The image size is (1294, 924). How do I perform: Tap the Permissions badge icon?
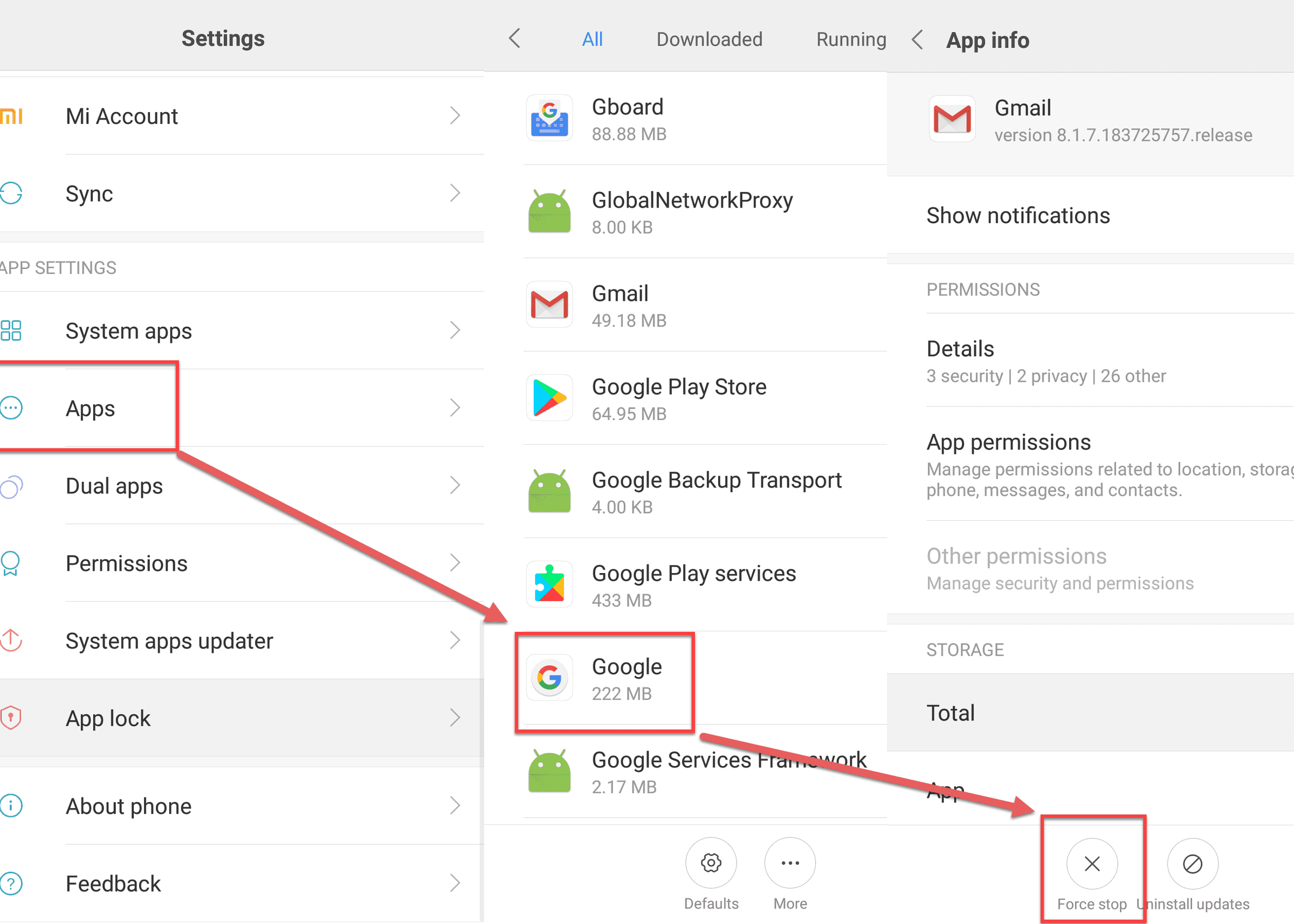10,564
